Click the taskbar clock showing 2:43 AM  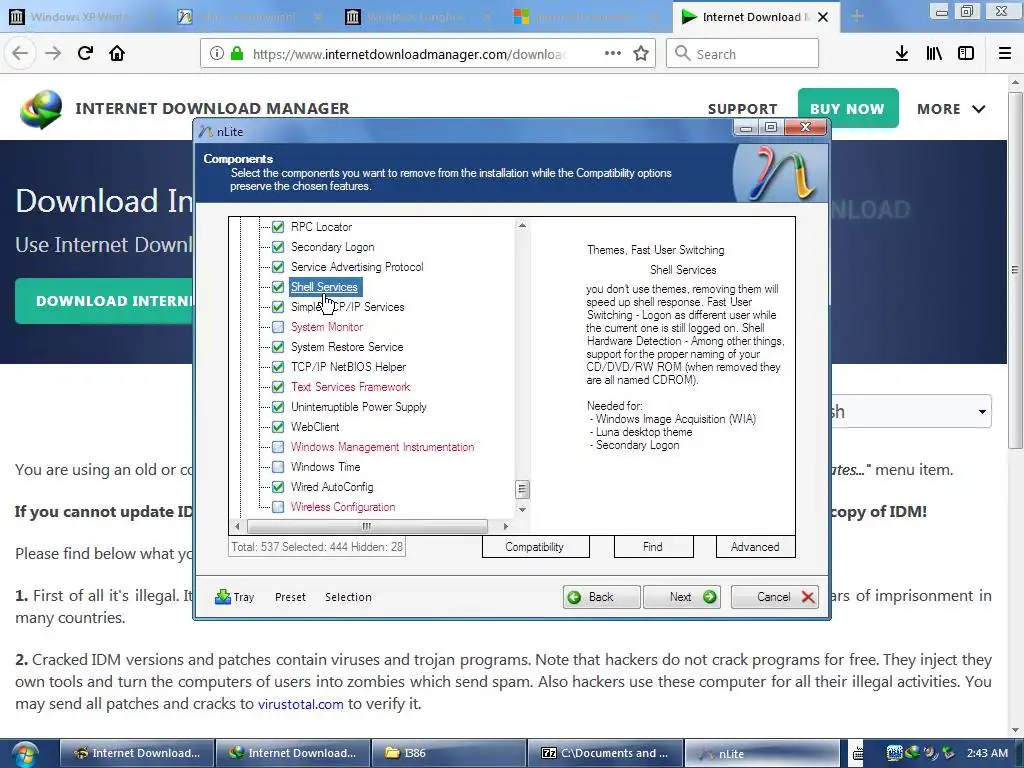[987, 753]
